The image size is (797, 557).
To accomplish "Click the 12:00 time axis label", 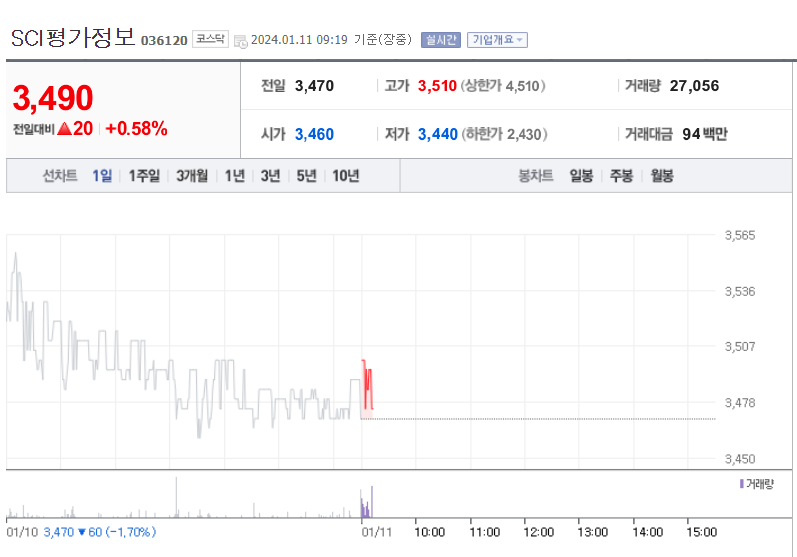I will click(538, 532).
